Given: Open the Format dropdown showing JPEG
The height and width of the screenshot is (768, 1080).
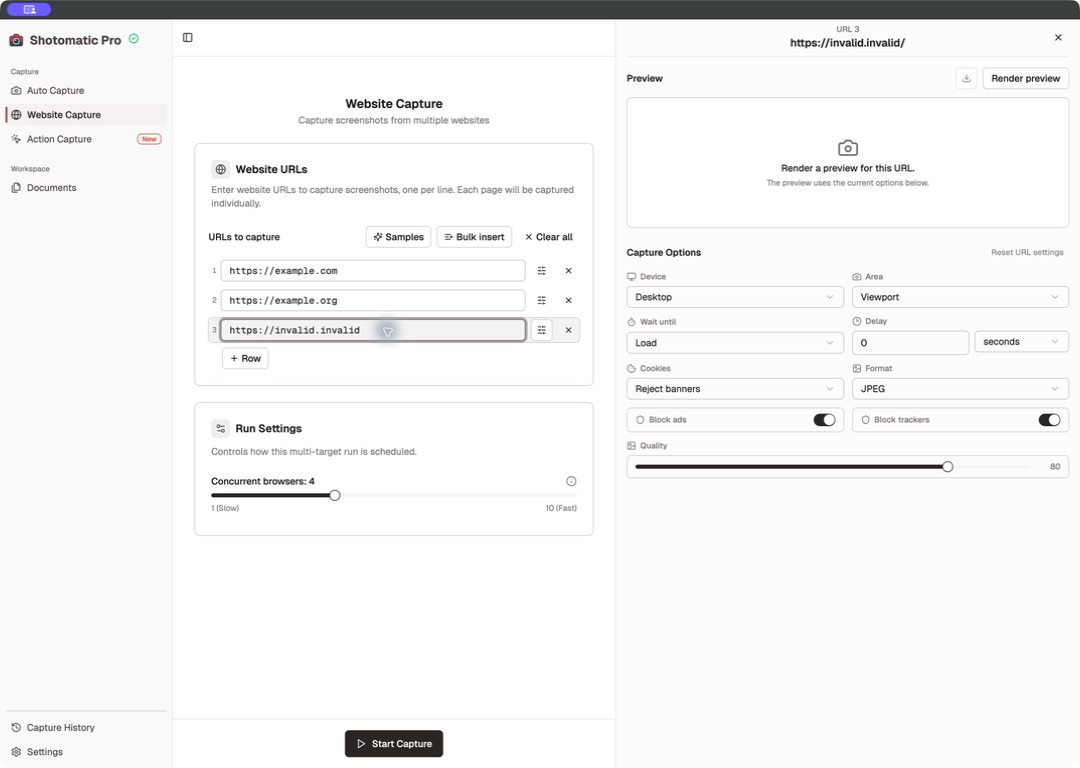Looking at the screenshot, I should [x=960, y=388].
